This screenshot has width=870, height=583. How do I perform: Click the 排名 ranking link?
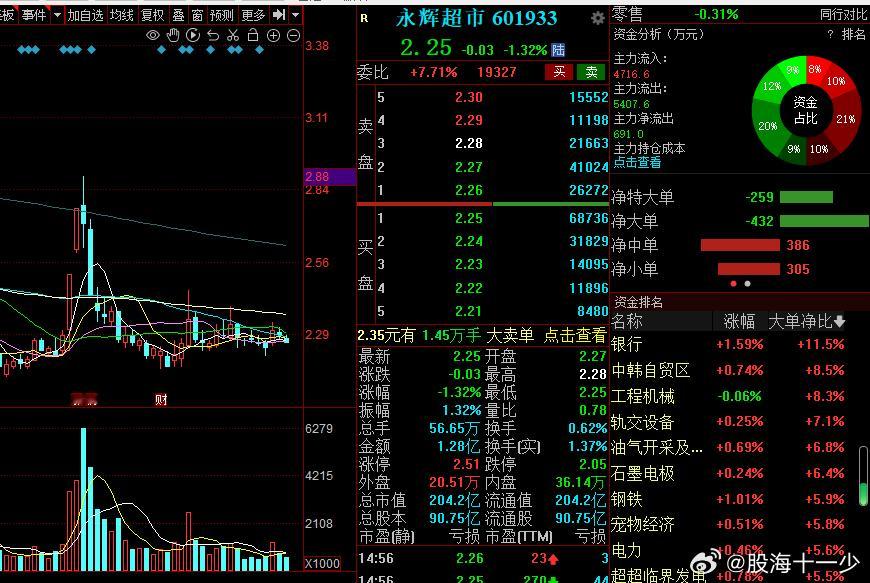click(853, 34)
